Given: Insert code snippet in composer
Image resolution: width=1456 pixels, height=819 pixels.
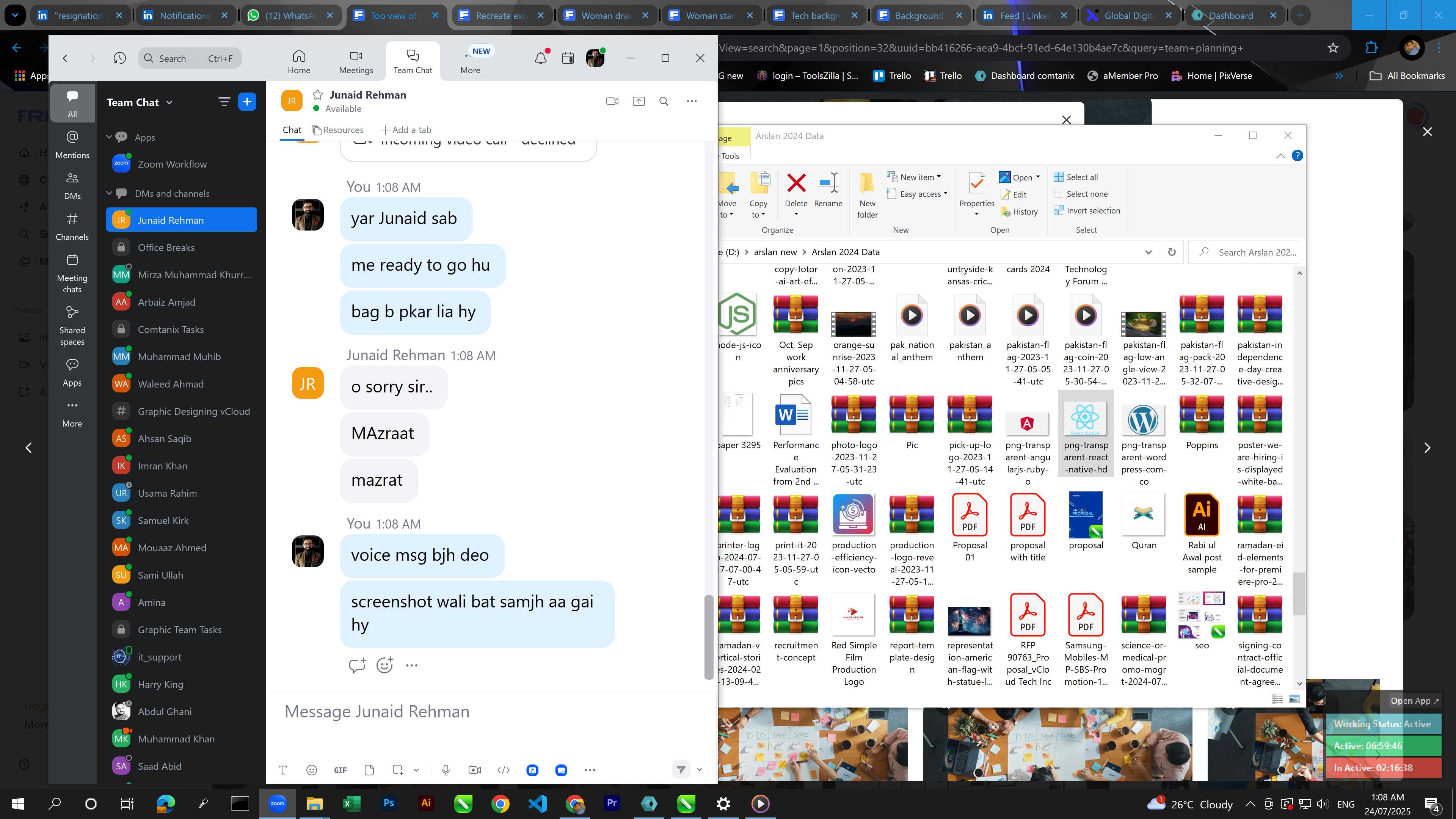Looking at the screenshot, I should [x=504, y=770].
